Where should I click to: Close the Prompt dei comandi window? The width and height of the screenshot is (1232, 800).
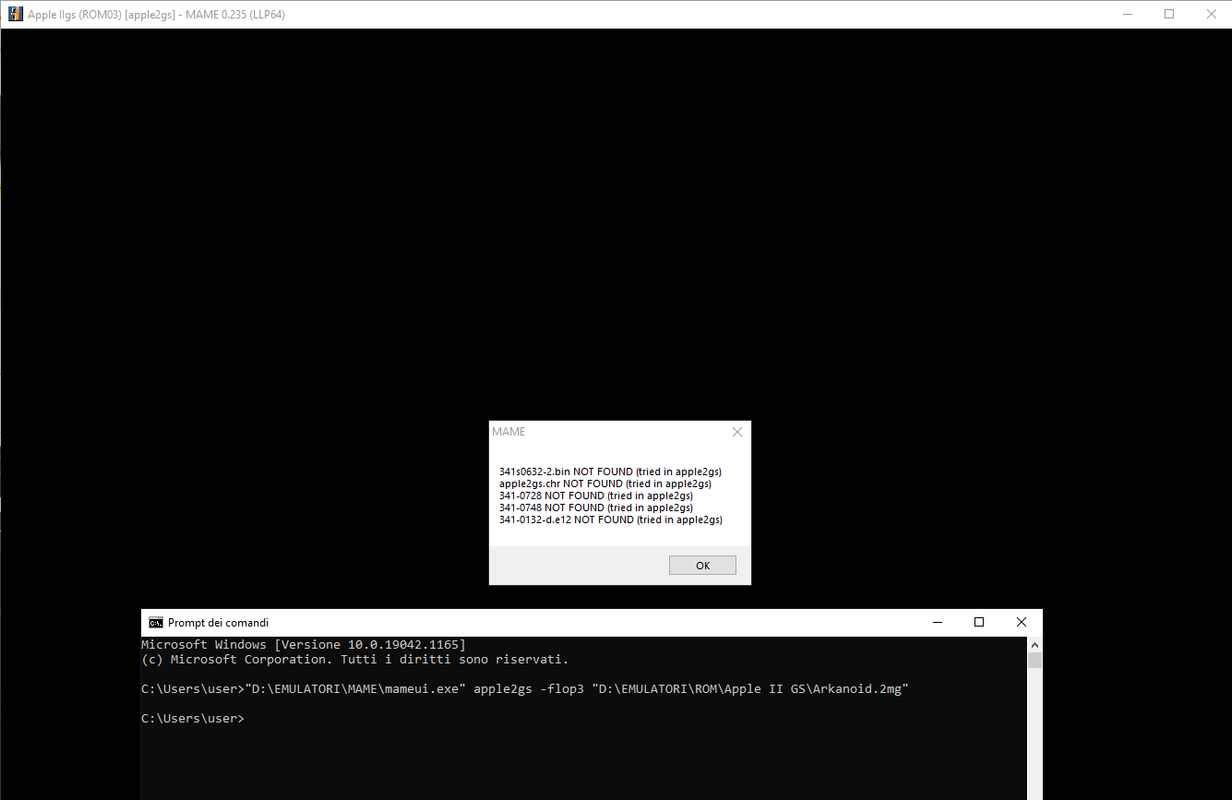pos(1021,622)
